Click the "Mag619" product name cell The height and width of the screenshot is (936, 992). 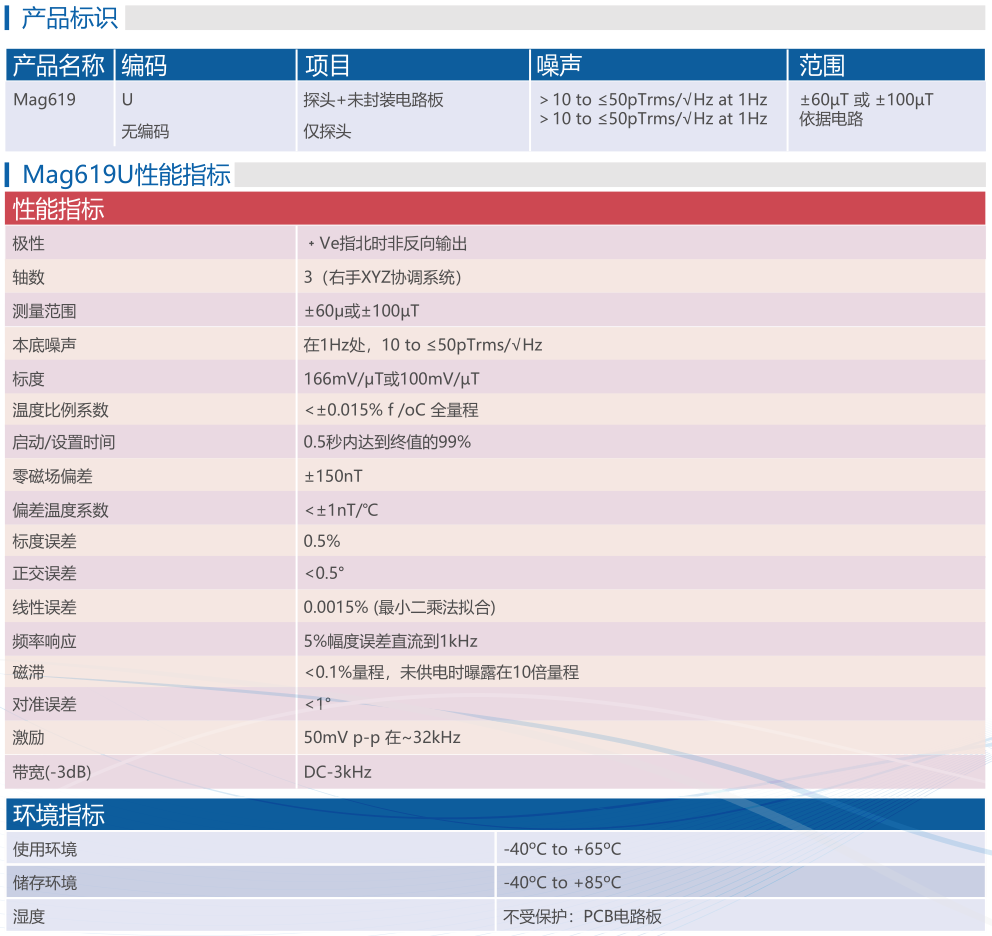[44, 99]
